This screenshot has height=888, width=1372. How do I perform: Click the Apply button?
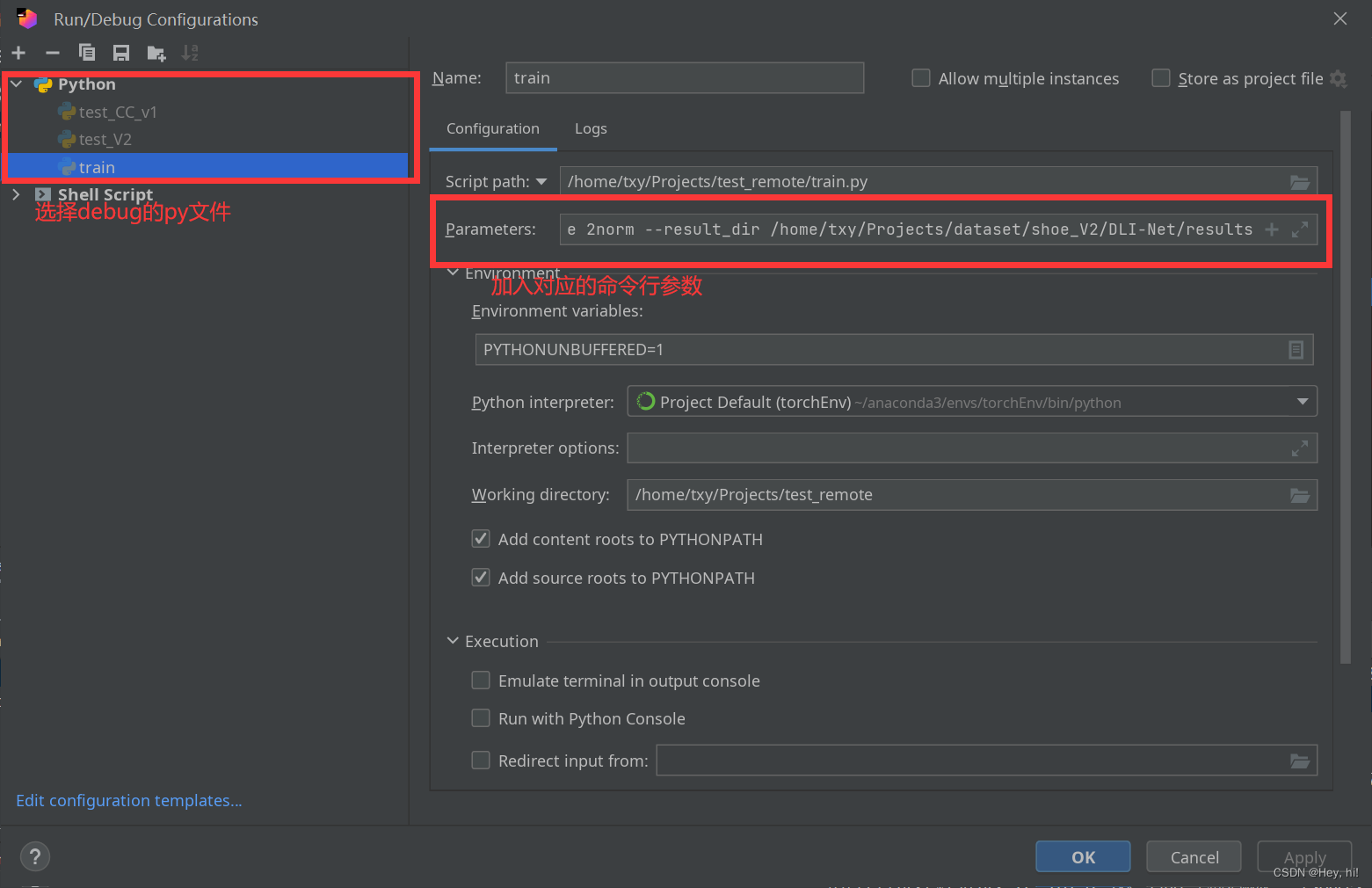1303,856
